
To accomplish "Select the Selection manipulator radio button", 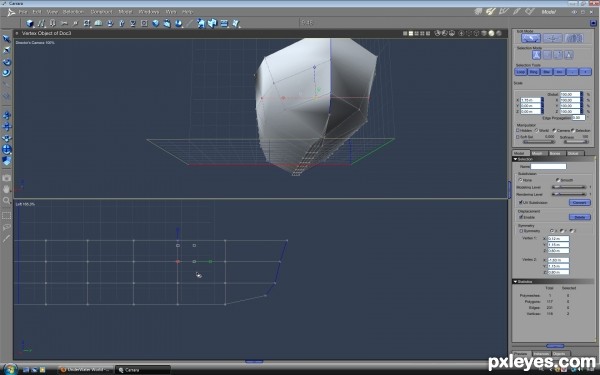I will [573, 130].
